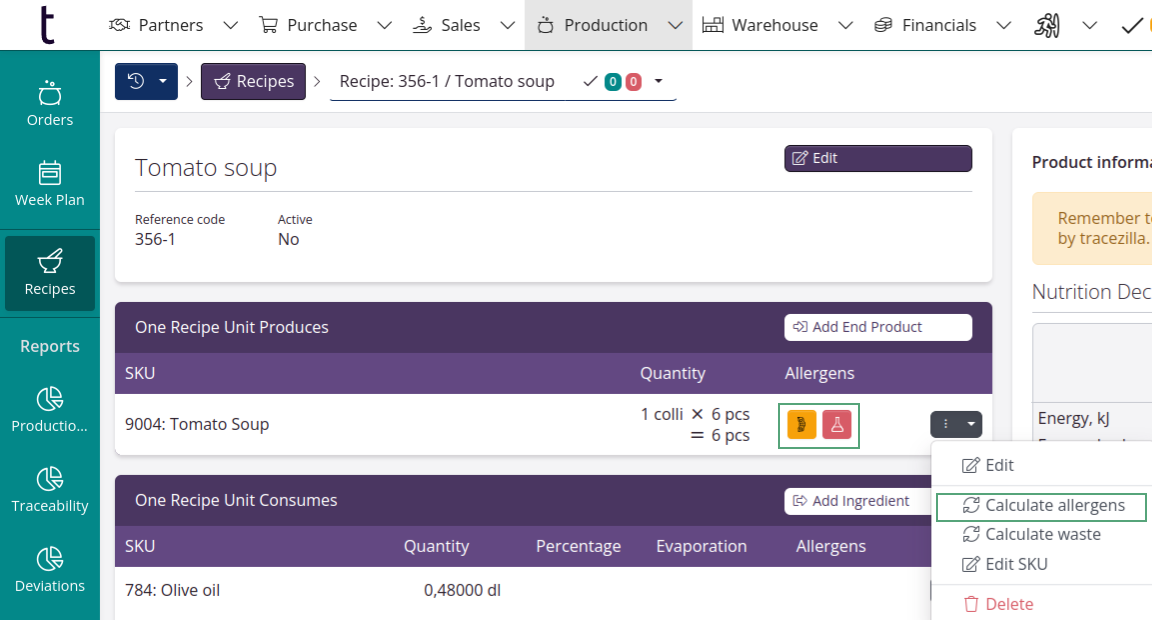Image resolution: width=1152 pixels, height=620 pixels.
Task: Click the Edit button for Tomato soup
Action: coord(877,158)
